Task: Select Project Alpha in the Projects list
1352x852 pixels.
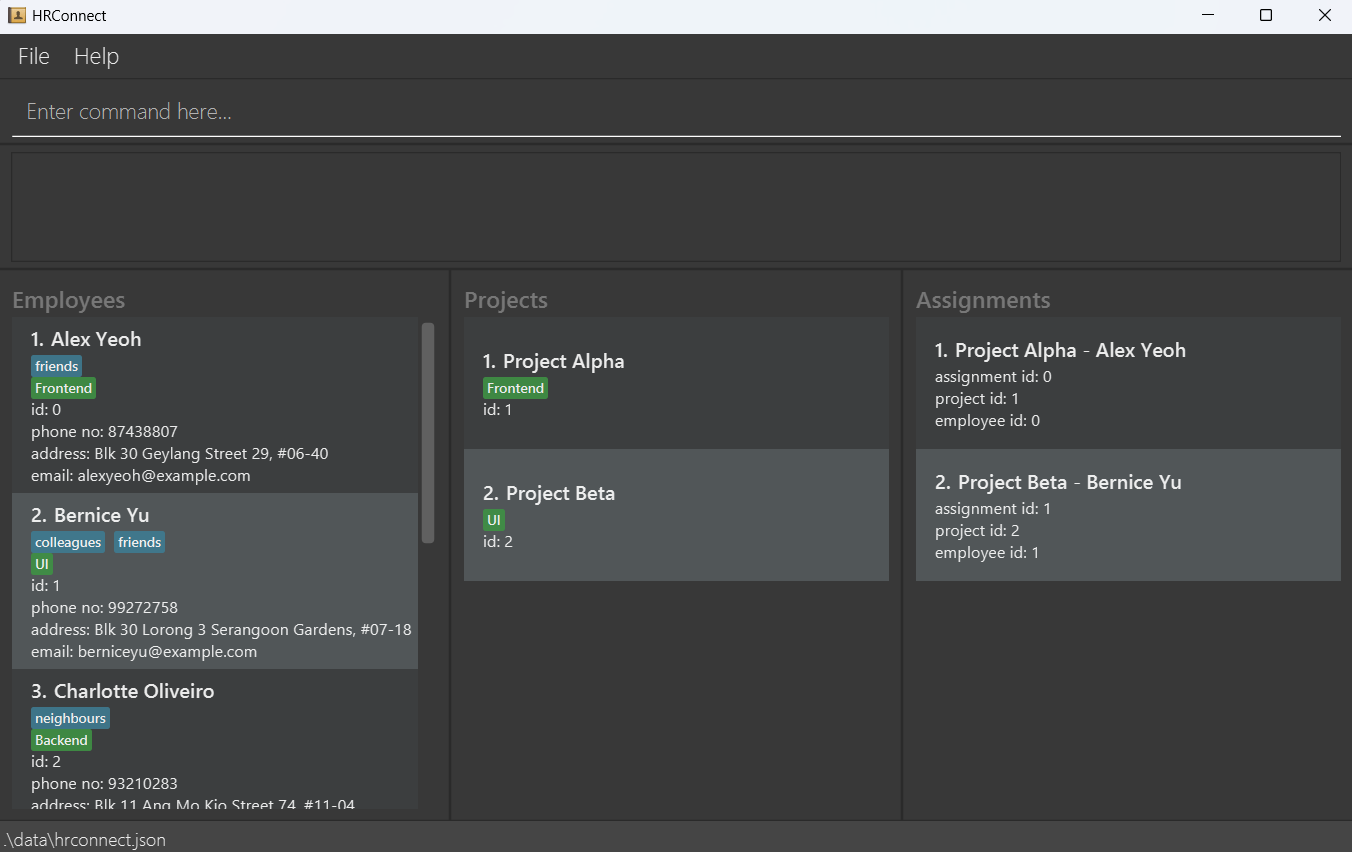Action: tap(676, 383)
